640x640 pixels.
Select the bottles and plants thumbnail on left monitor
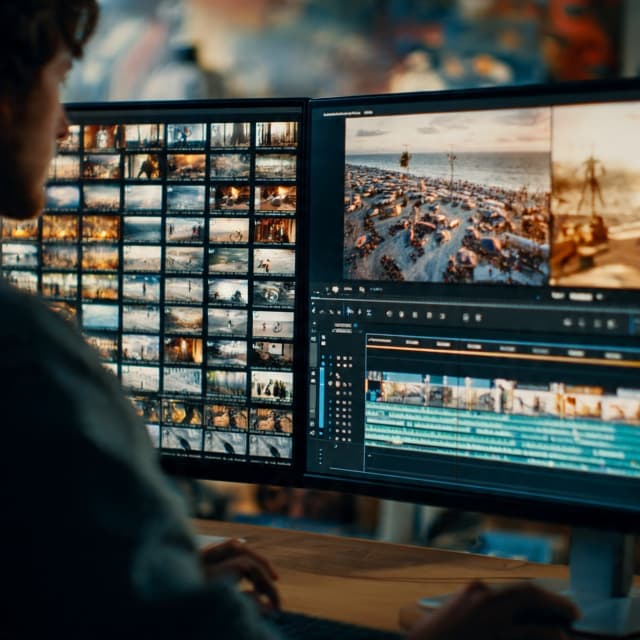pyautogui.click(x=272, y=386)
